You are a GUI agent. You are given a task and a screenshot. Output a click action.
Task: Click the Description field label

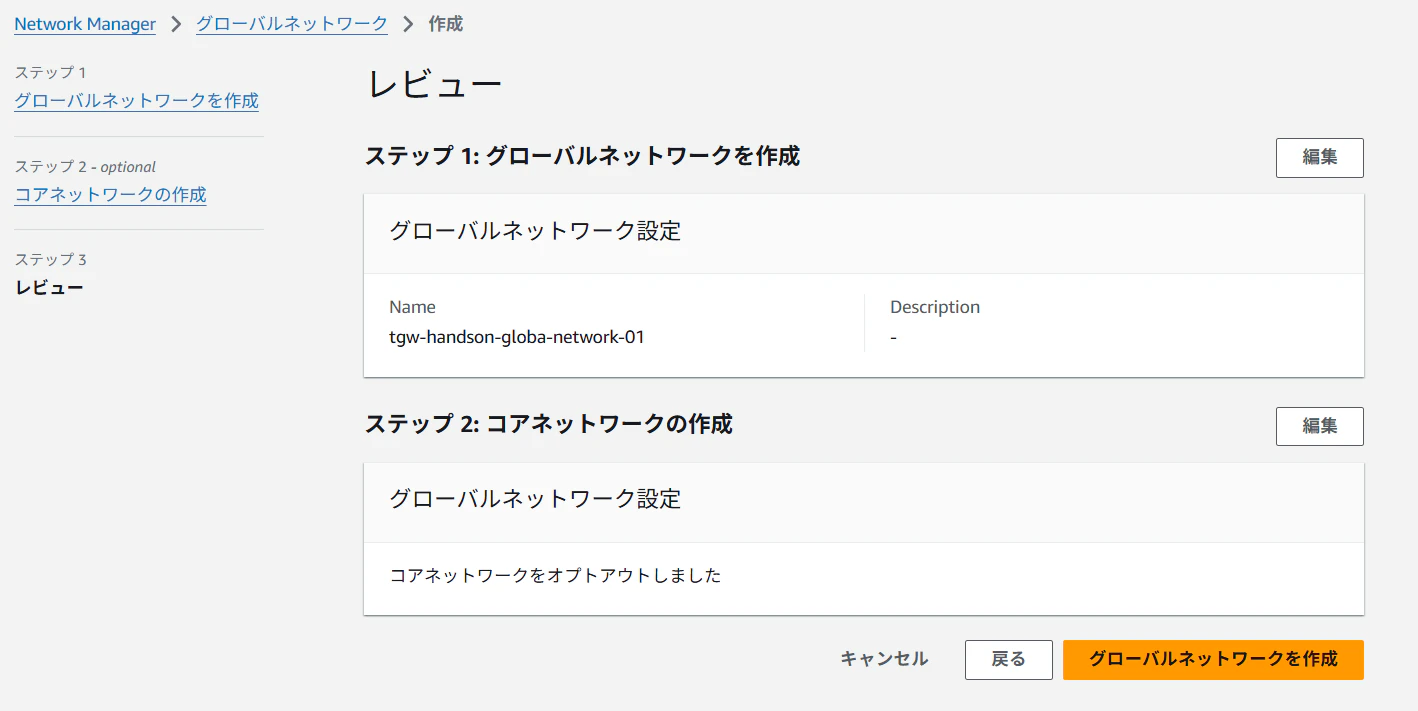(935, 307)
